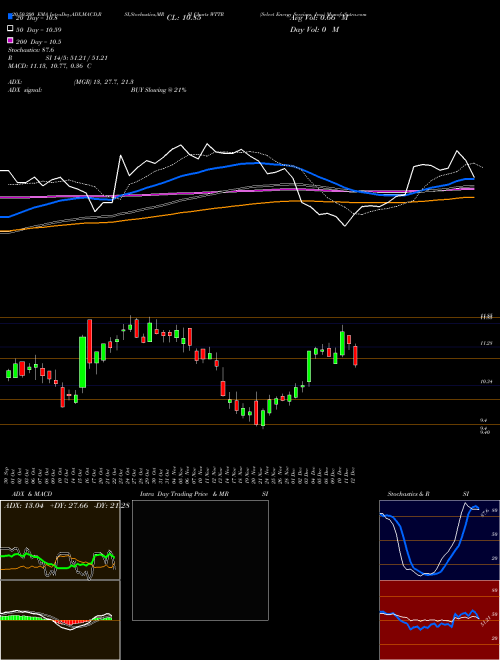Click the MACD histogram panel

[x=60, y=620]
